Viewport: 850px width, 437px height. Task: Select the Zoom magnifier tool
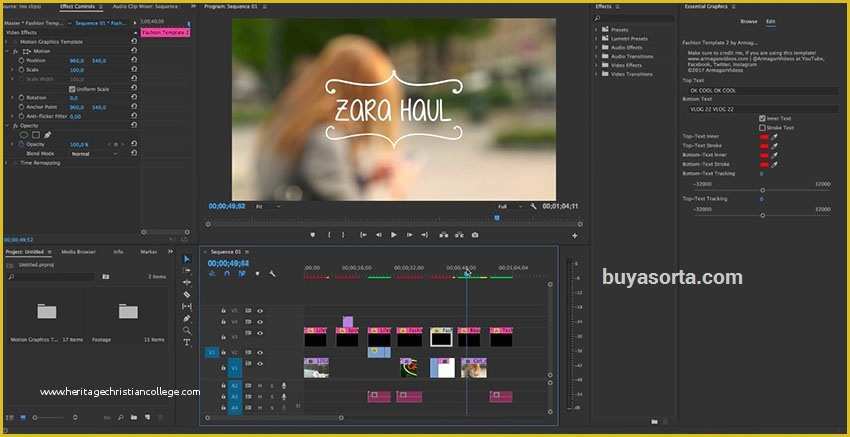click(187, 330)
